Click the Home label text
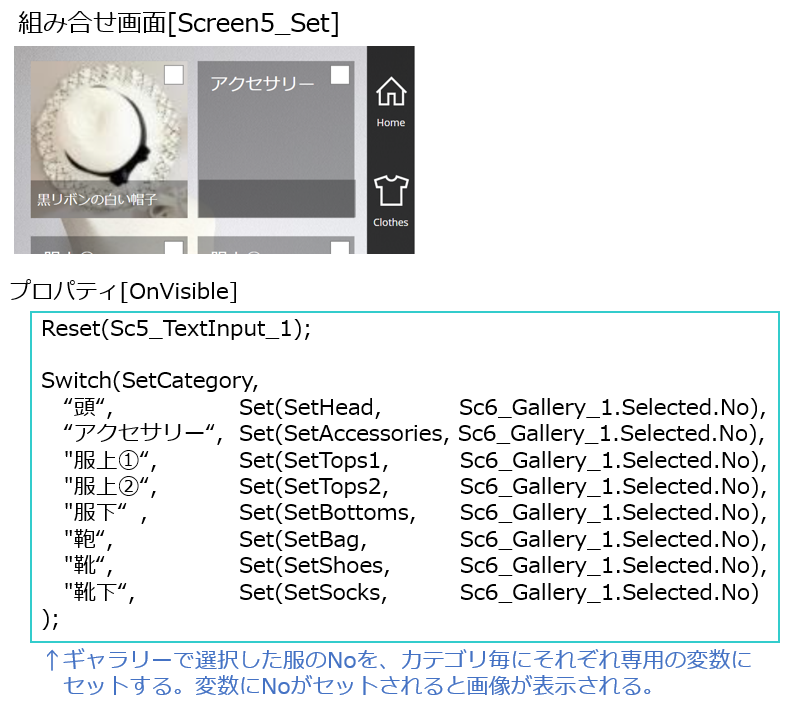Image resolution: width=797 pixels, height=706 pixels. (x=390, y=122)
